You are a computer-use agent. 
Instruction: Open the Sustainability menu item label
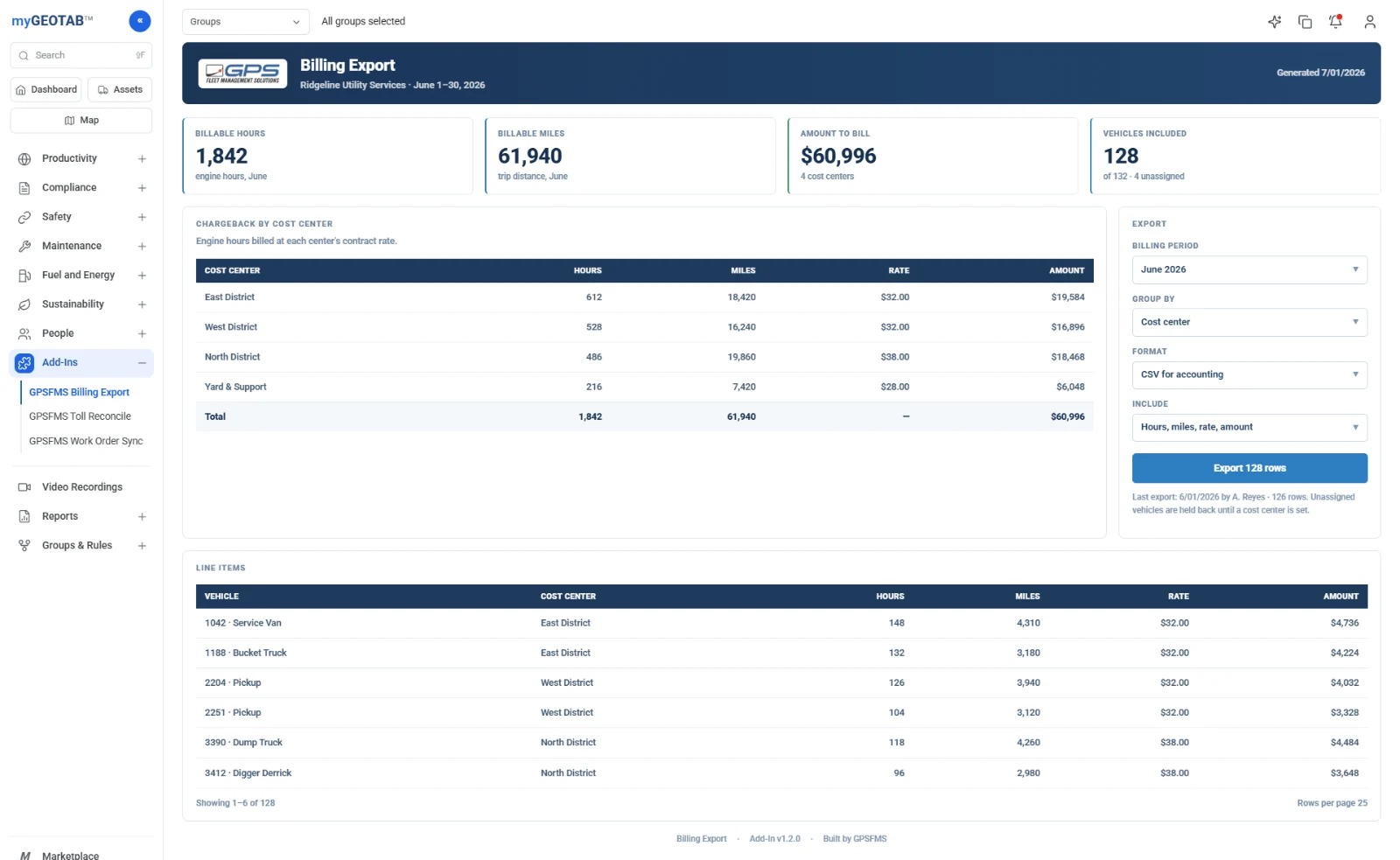tap(73, 304)
